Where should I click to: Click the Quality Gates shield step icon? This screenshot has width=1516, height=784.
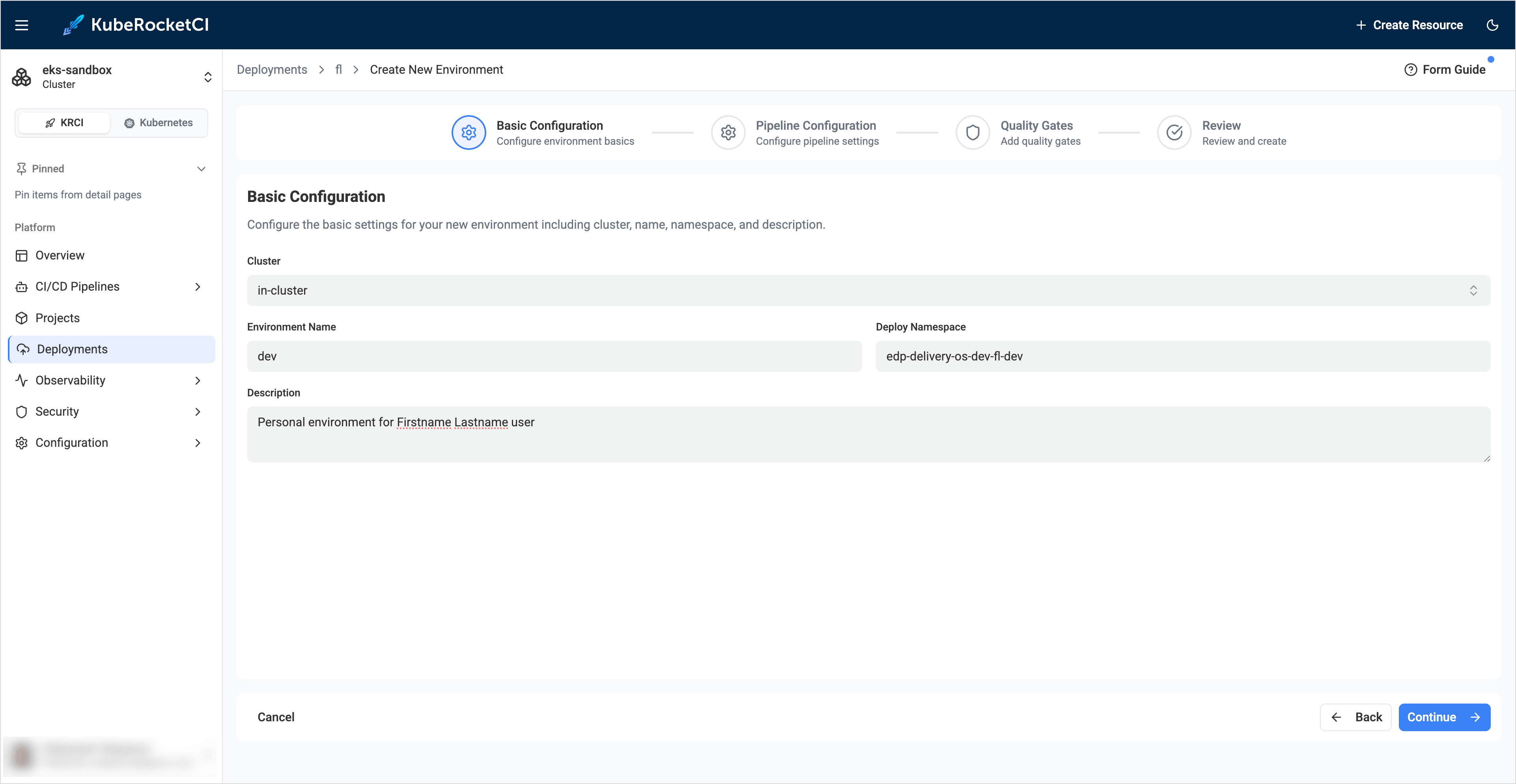[x=973, y=133]
